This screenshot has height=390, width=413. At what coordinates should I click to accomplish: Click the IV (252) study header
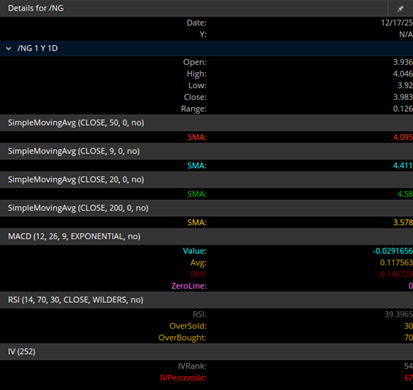(x=22, y=351)
